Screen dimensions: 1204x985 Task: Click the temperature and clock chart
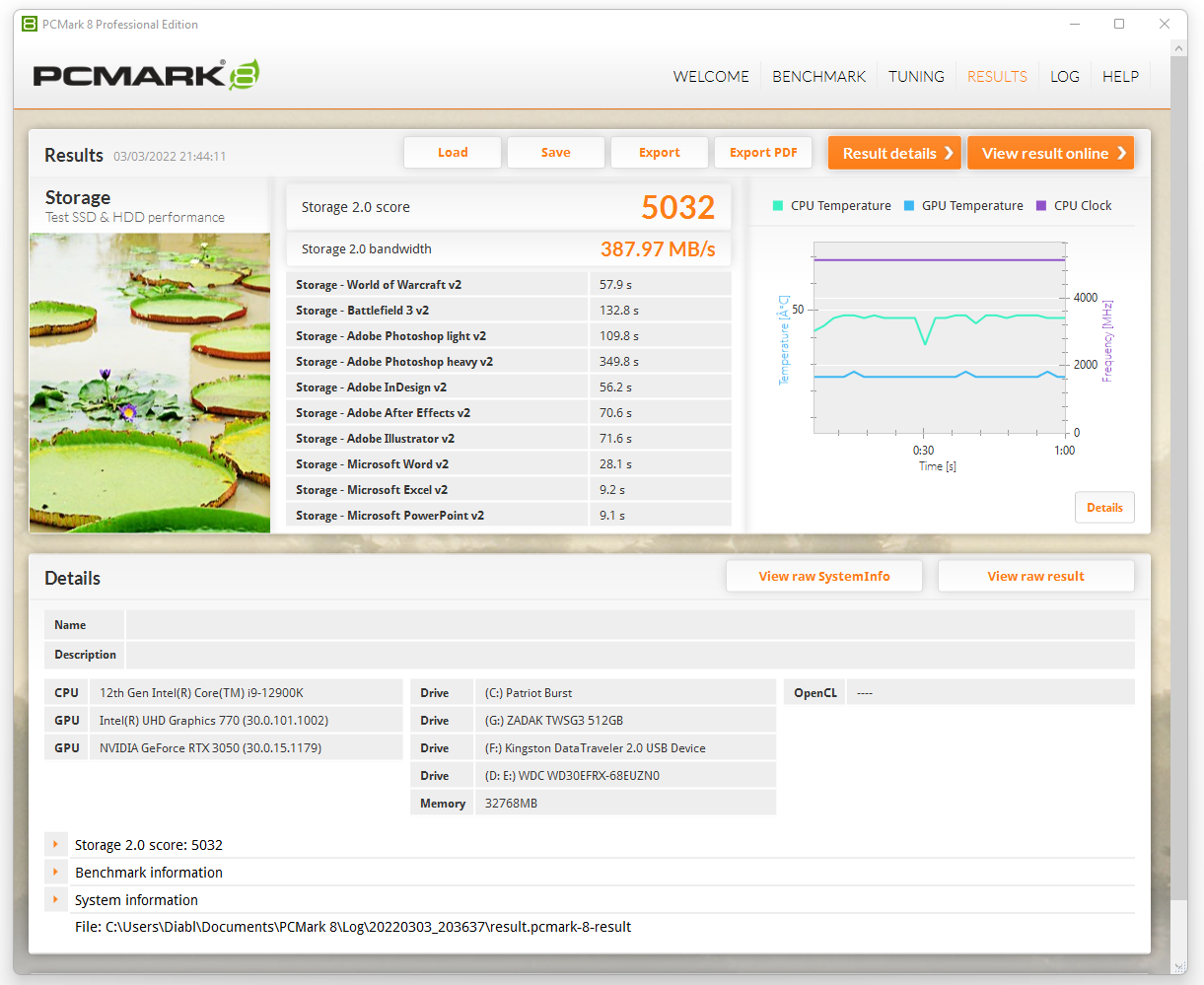tap(940, 338)
